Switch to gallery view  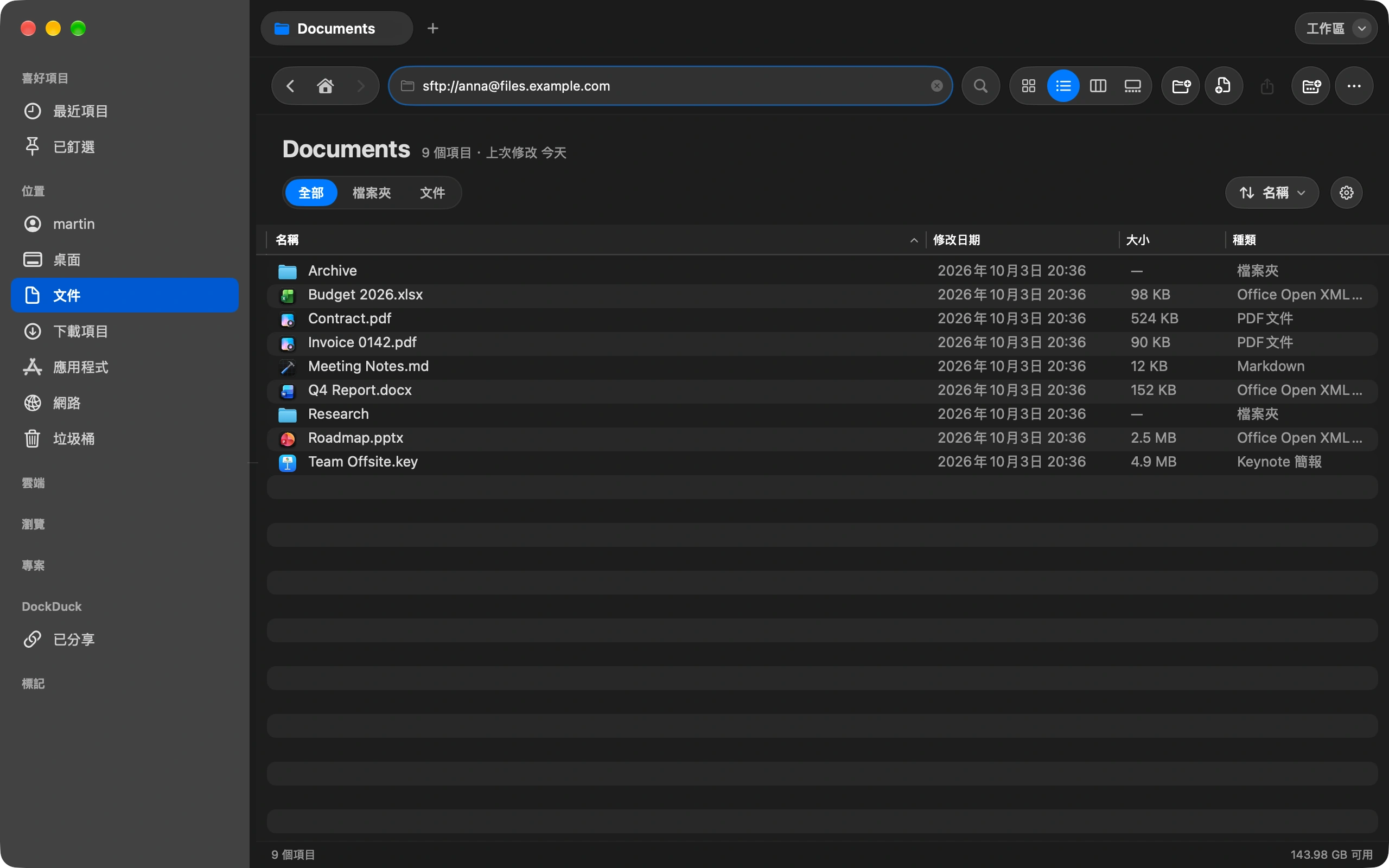(x=1132, y=86)
